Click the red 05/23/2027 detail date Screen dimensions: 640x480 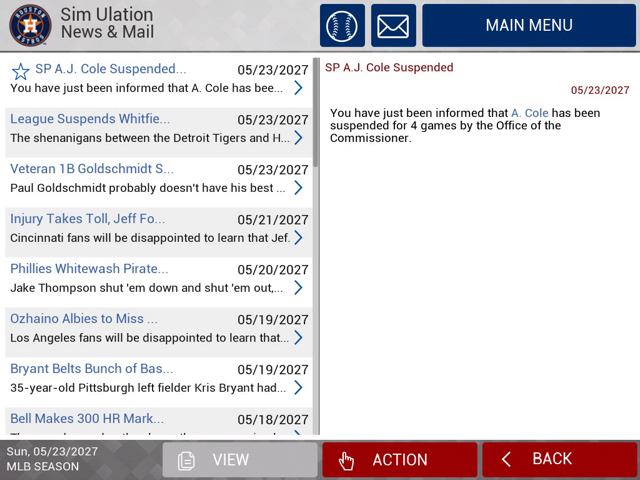600,90
